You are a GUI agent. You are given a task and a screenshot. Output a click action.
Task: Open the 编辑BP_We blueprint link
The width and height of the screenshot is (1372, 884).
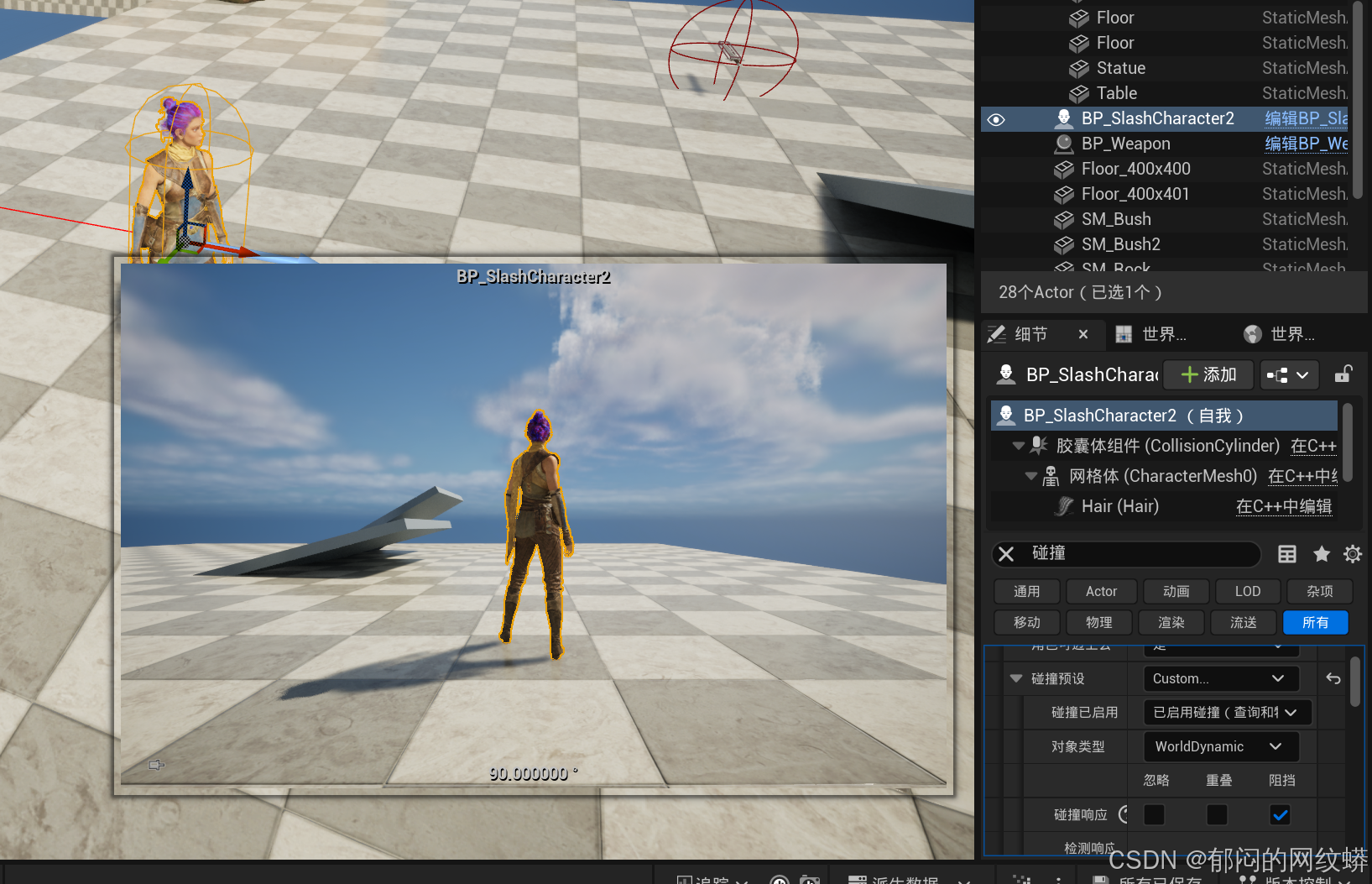click(1306, 144)
